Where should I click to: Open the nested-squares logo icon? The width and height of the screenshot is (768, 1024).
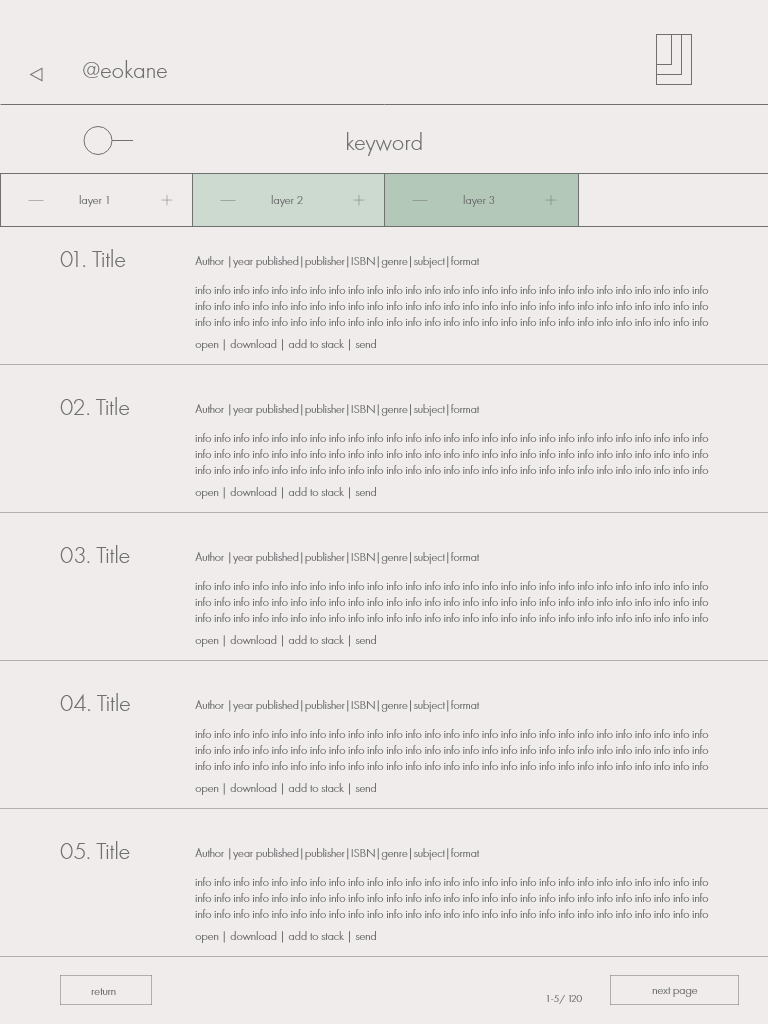pyautogui.click(x=674, y=59)
